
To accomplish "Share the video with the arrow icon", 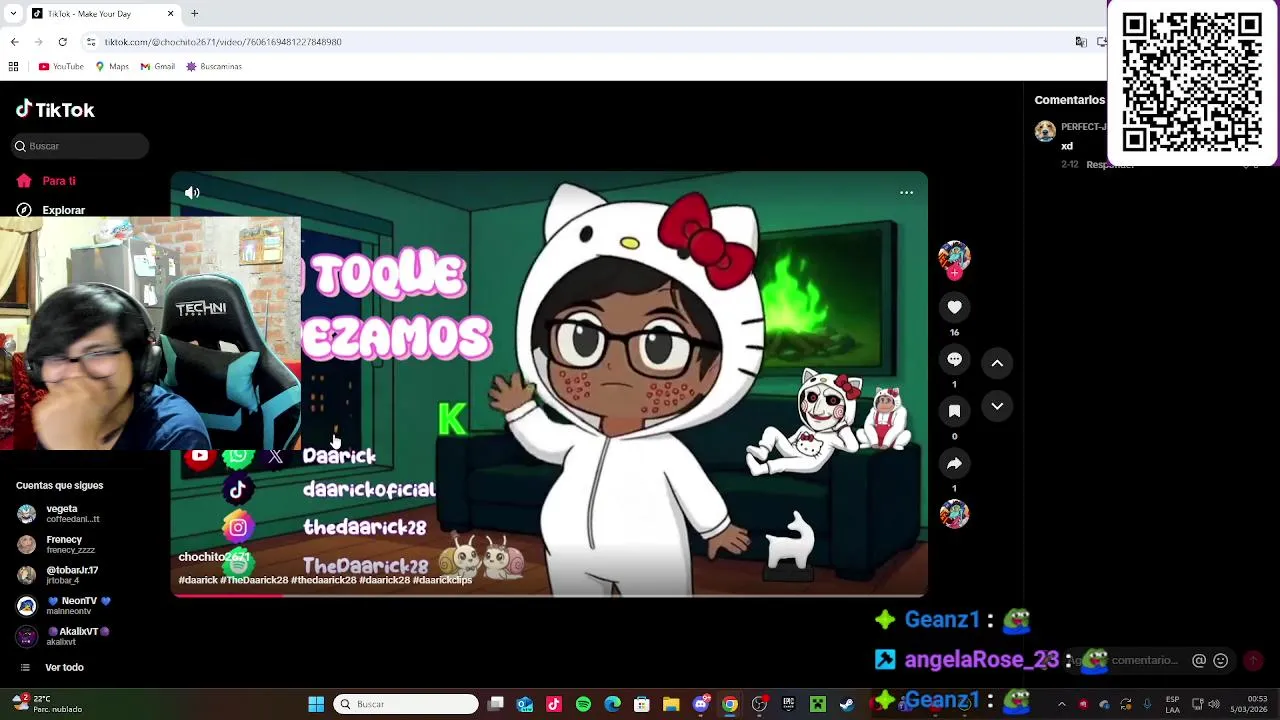I will 954,464.
